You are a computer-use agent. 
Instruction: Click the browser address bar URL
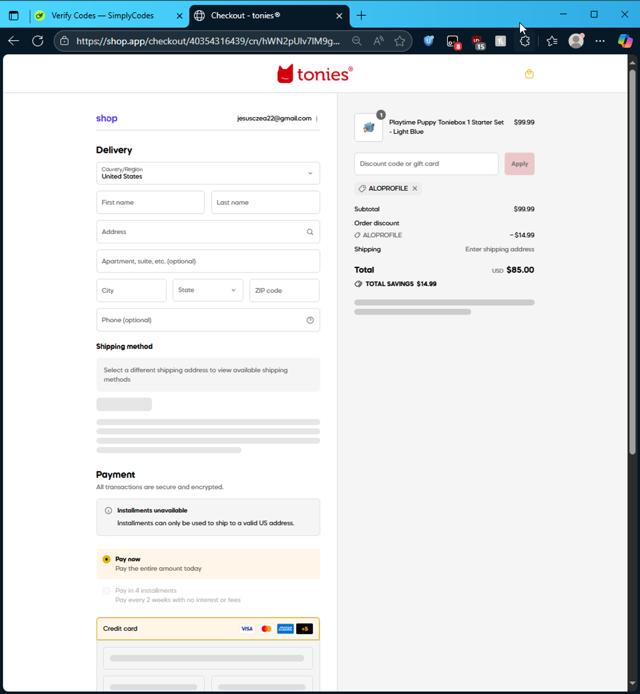tap(208, 41)
